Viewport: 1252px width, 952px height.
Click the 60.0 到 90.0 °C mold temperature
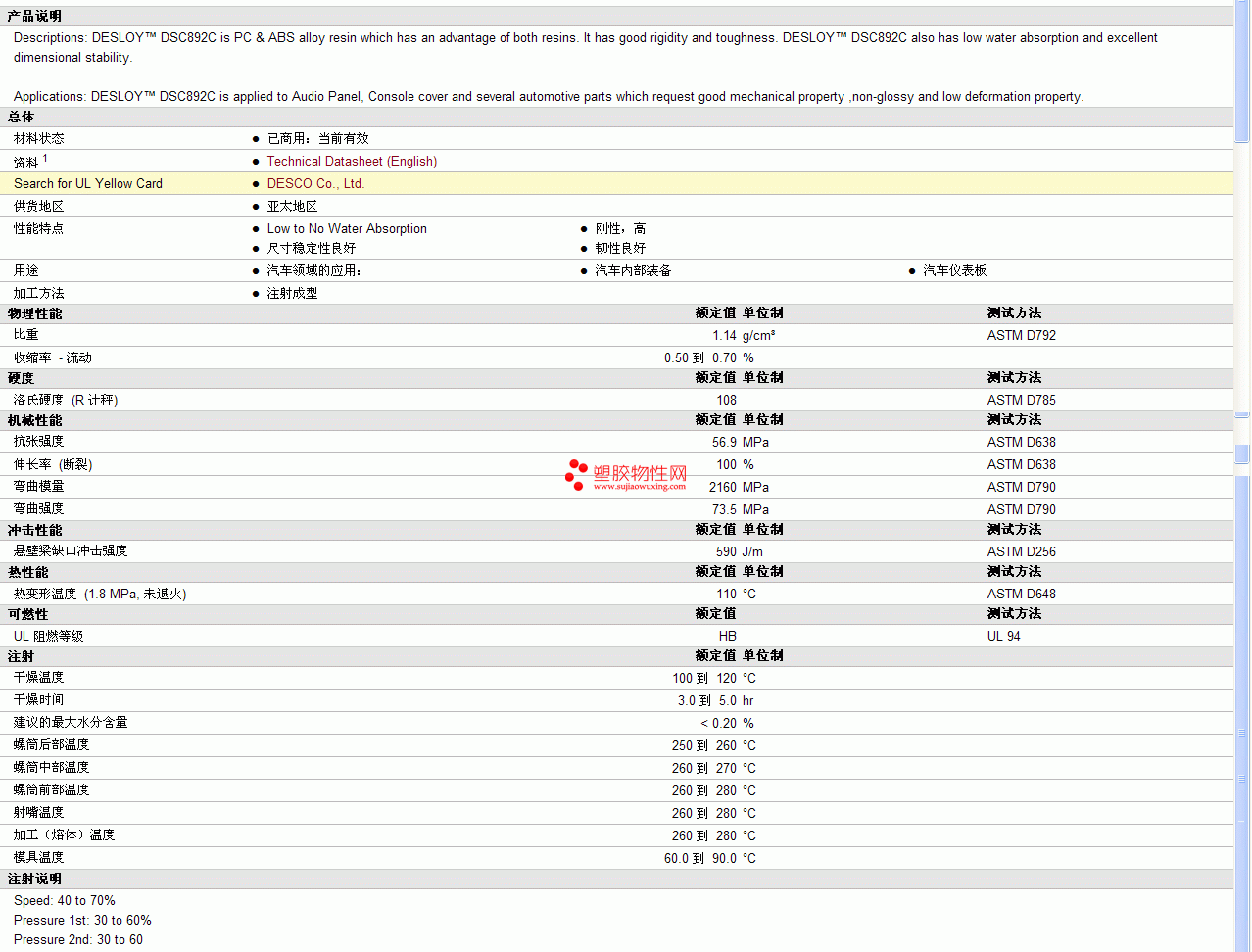click(x=710, y=859)
